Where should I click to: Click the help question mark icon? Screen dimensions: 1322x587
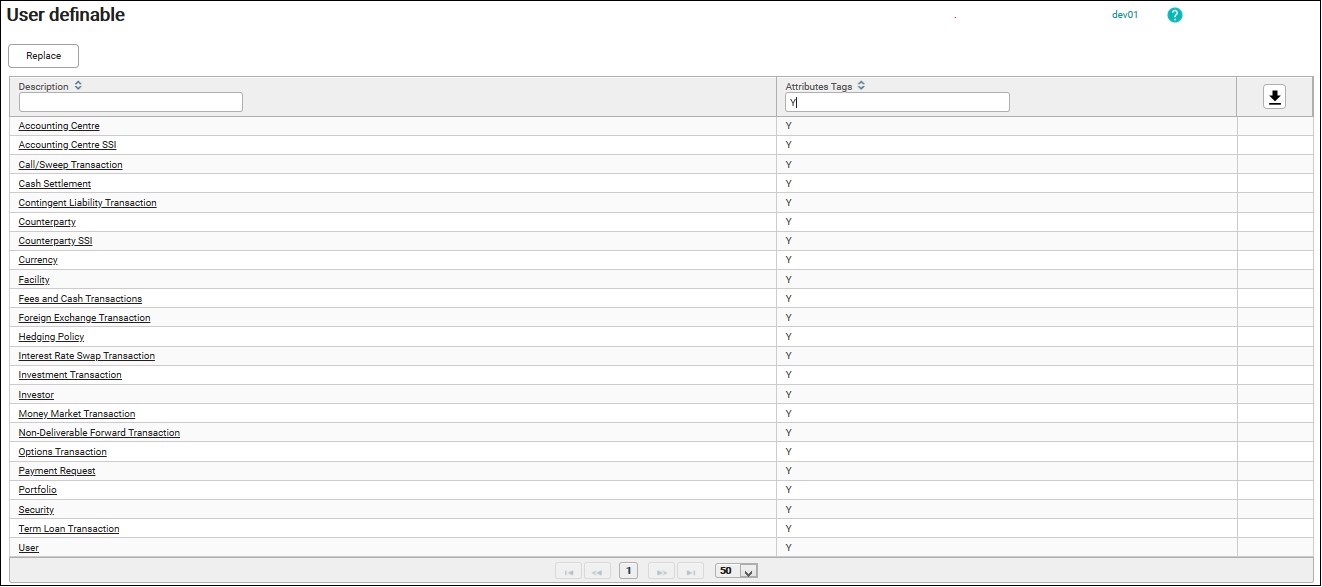coord(1175,15)
